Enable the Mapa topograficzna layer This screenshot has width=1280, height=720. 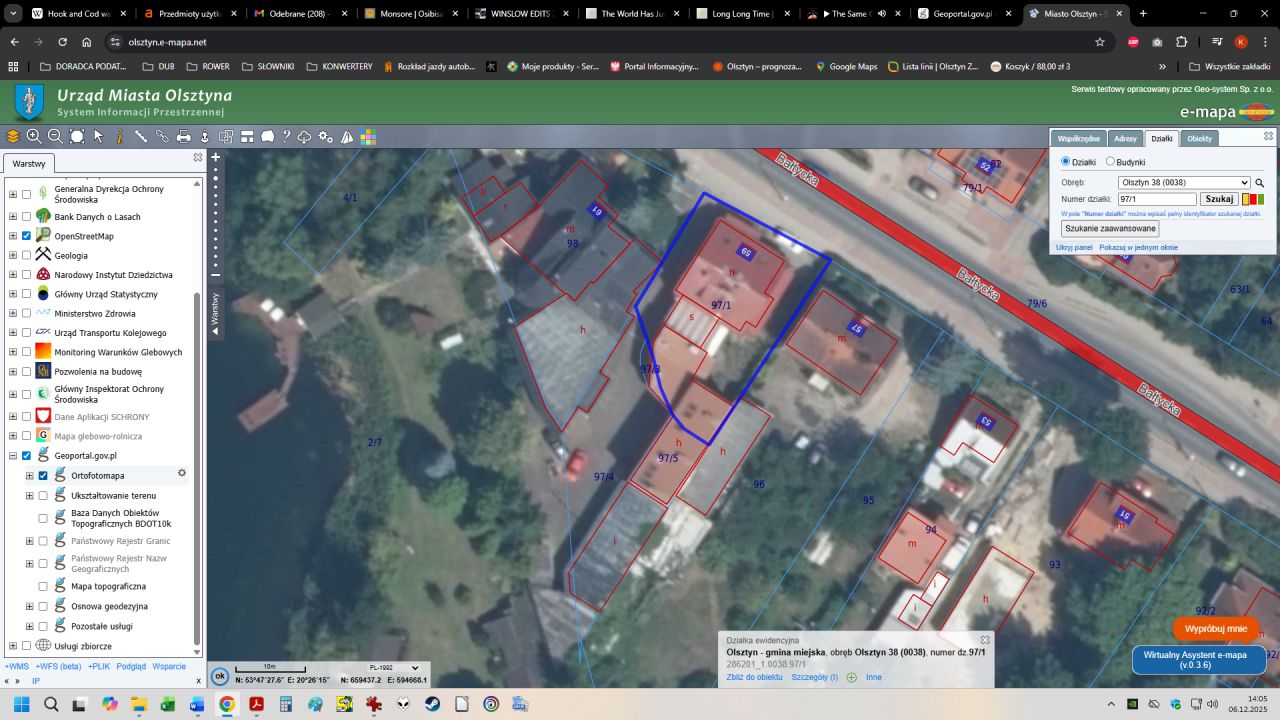pyautogui.click(x=43, y=586)
